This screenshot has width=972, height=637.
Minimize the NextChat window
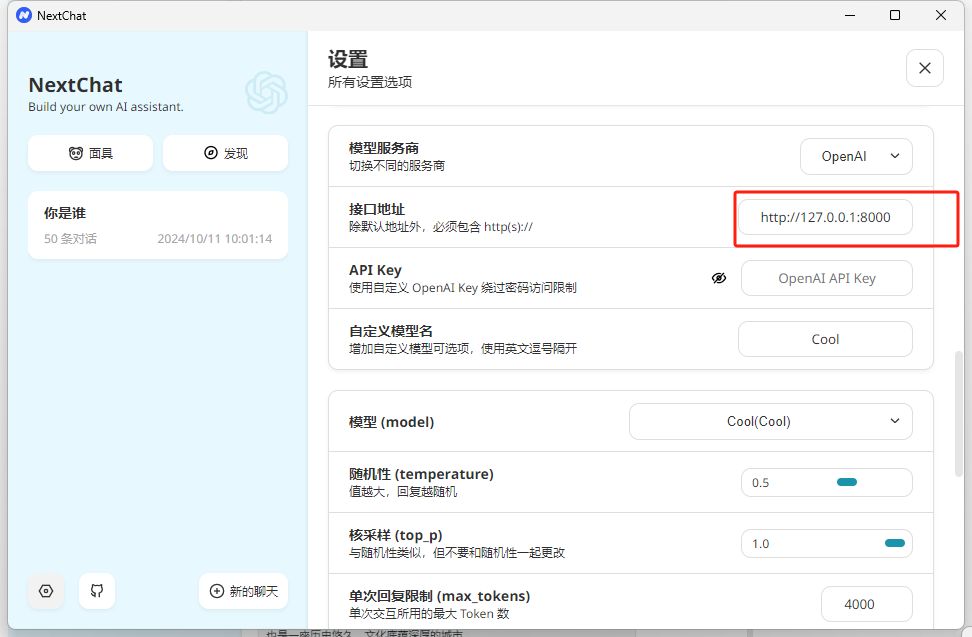(850, 15)
